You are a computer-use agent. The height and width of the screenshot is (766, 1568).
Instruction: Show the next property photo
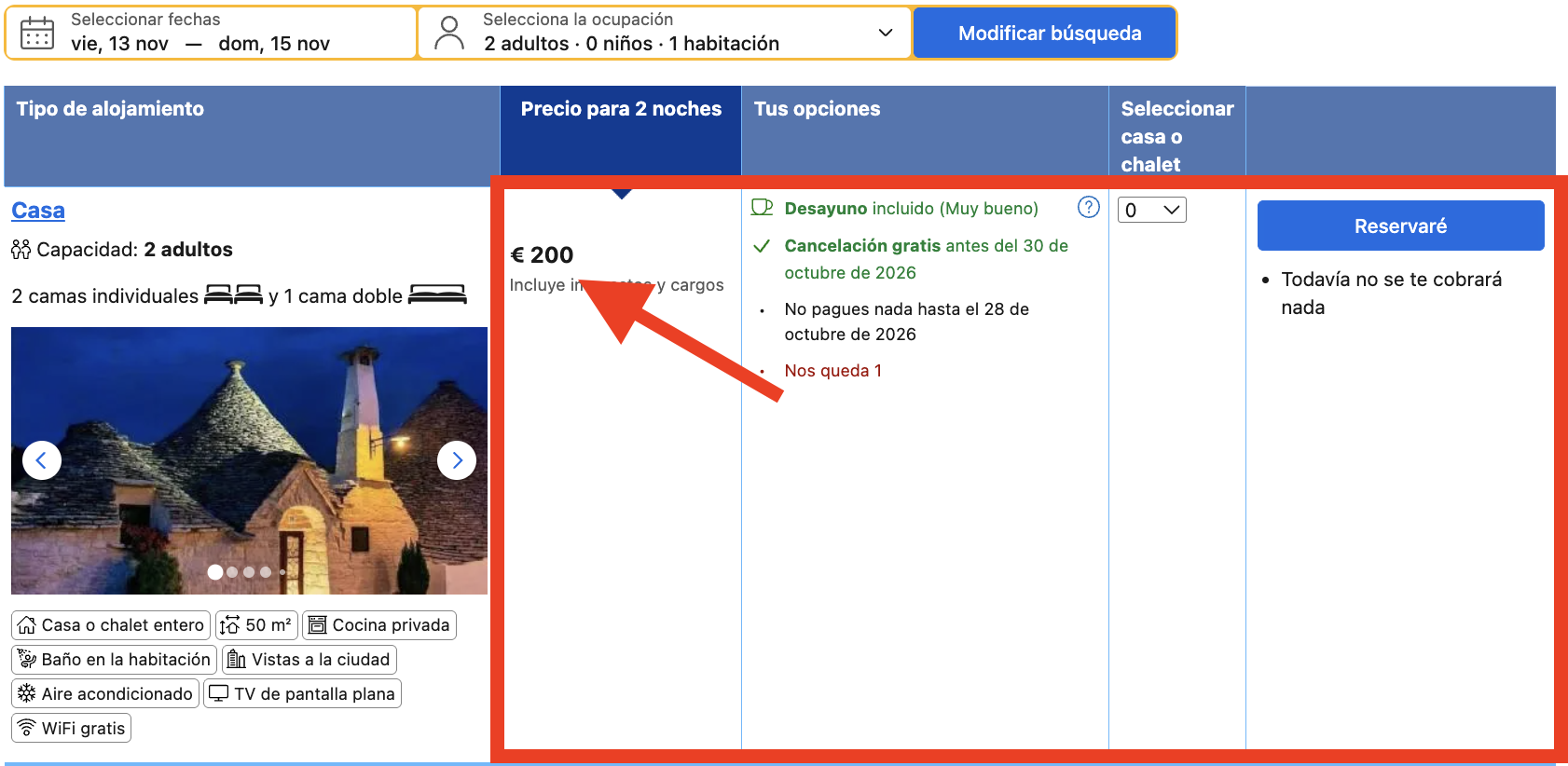pos(457,460)
